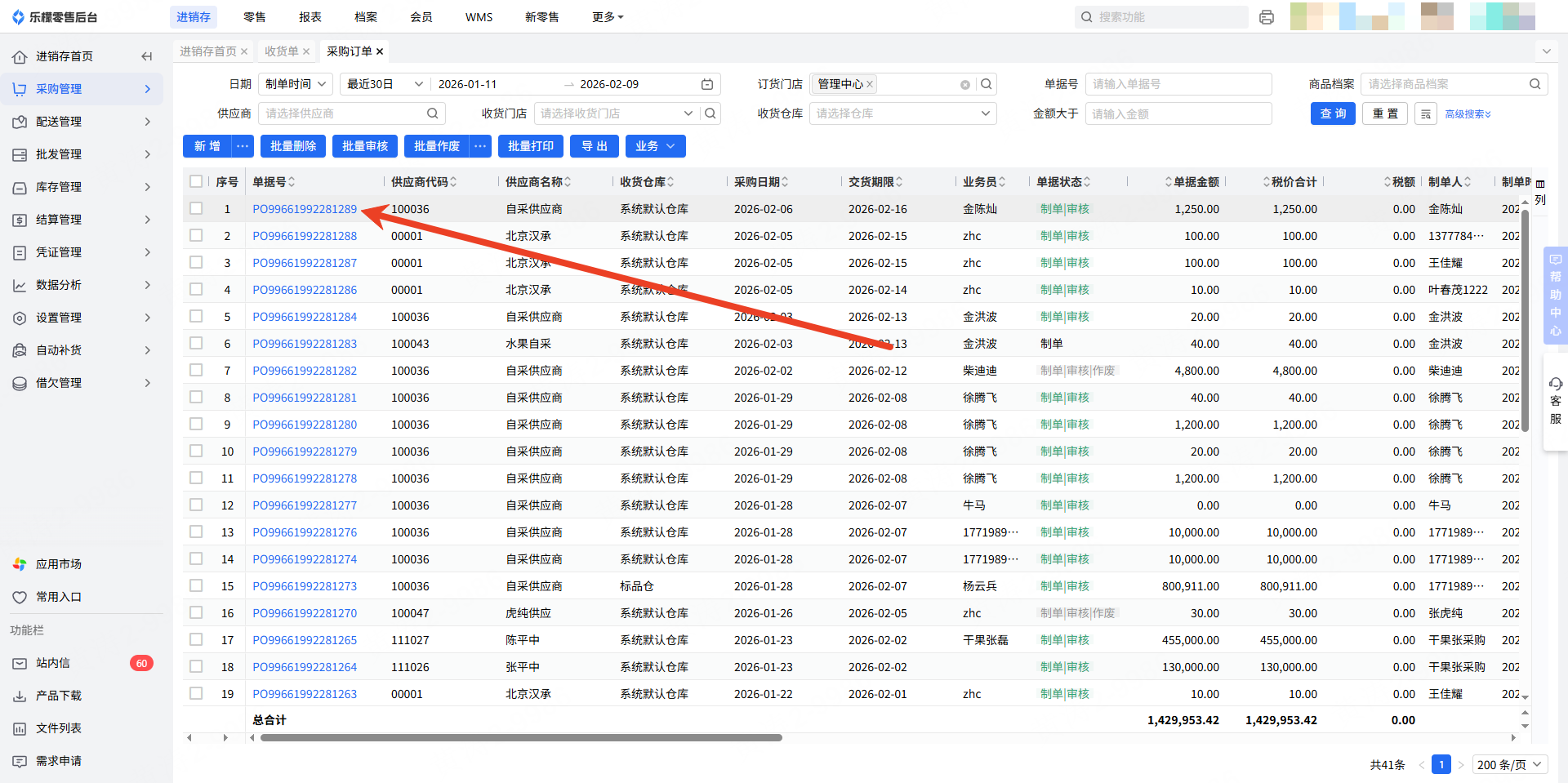Remove 管理中心 tag from 订货门店
This screenshot has width=1568, height=783.
click(x=870, y=84)
